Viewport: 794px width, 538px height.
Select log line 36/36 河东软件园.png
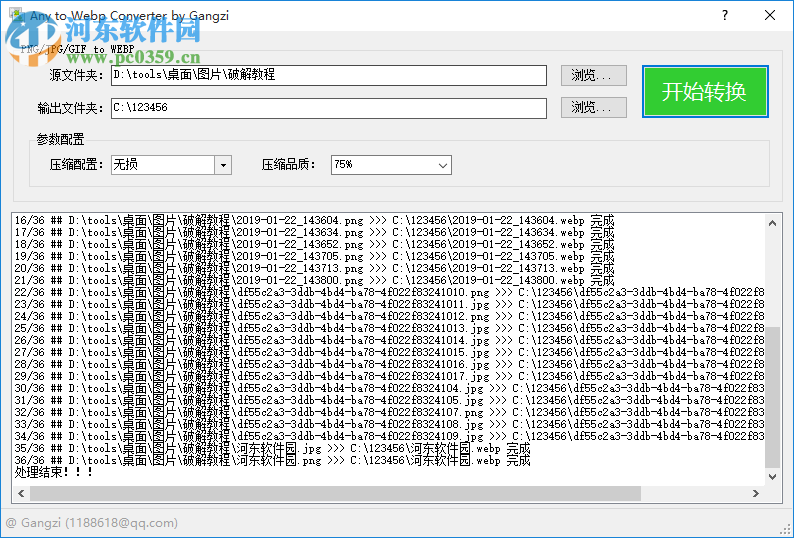(x=272, y=460)
